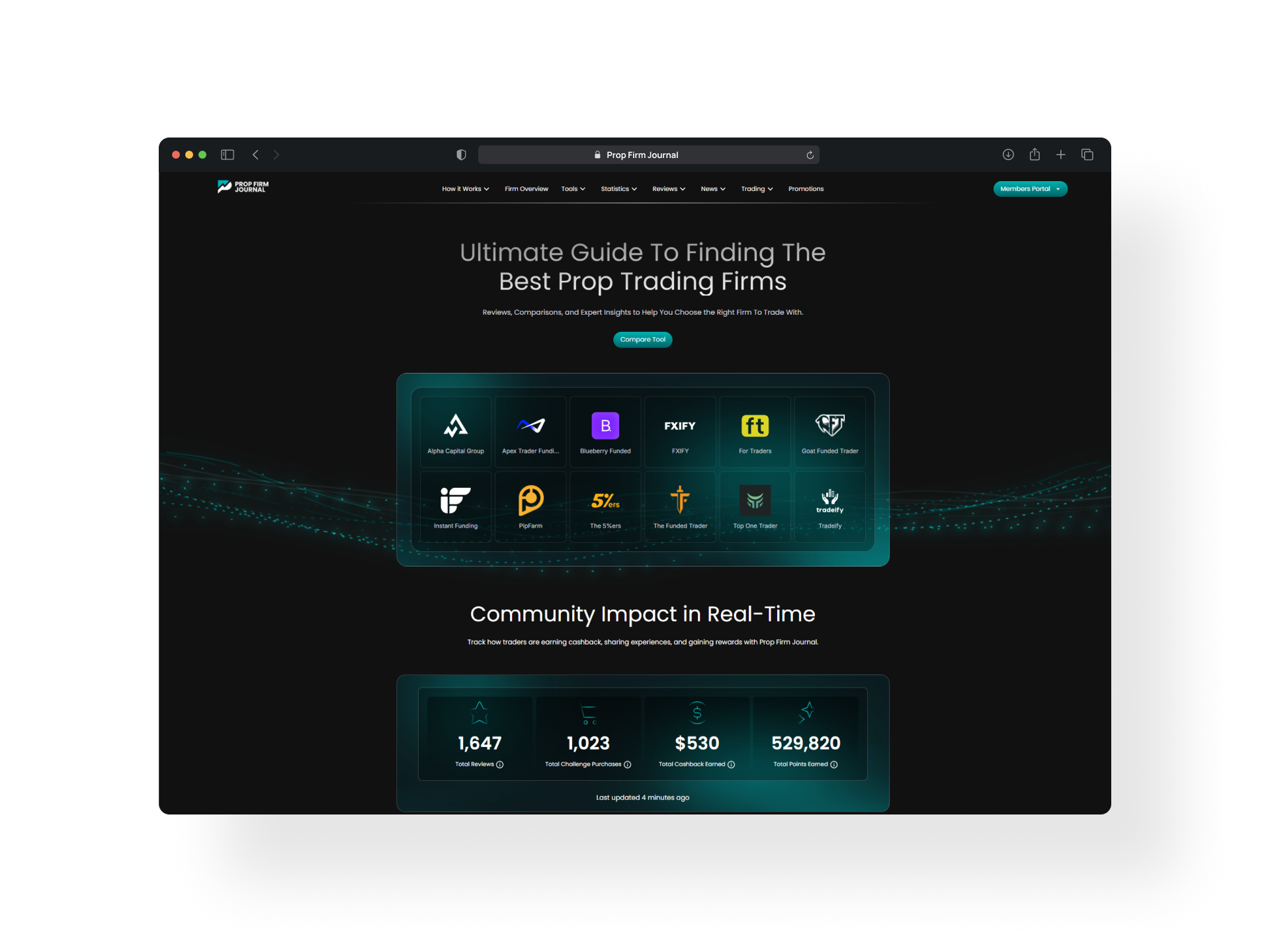Open the Statistics dropdown
This screenshot has height=952, width=1270.
tap(619, 189)
